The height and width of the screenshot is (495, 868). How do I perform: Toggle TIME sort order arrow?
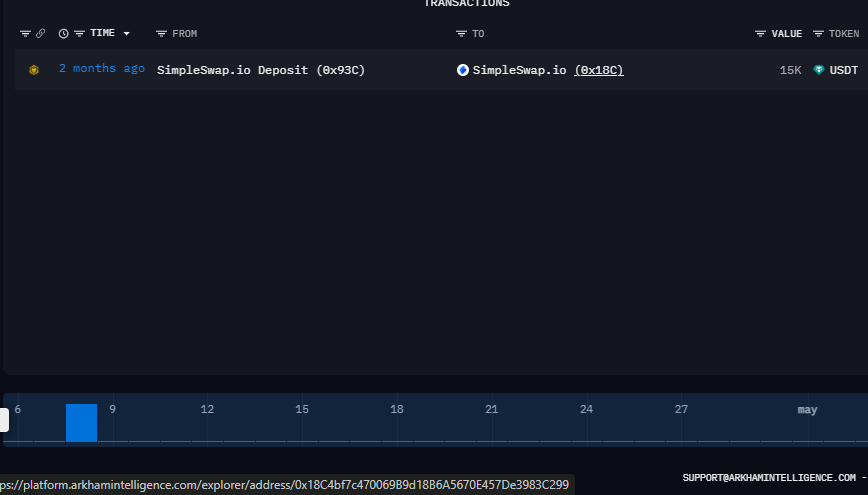click(x=126, y=34)
